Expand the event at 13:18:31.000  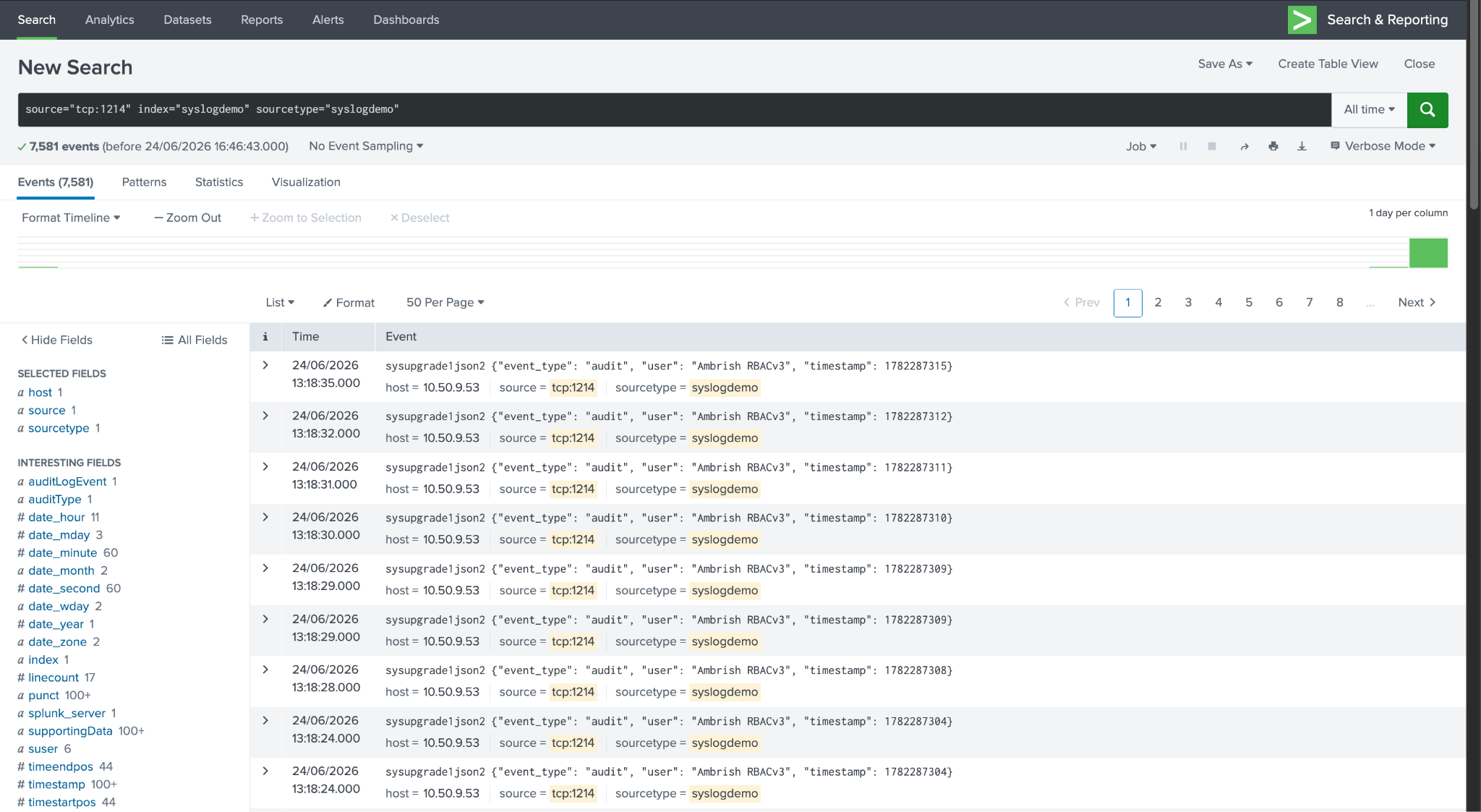(x=265, y=466)
